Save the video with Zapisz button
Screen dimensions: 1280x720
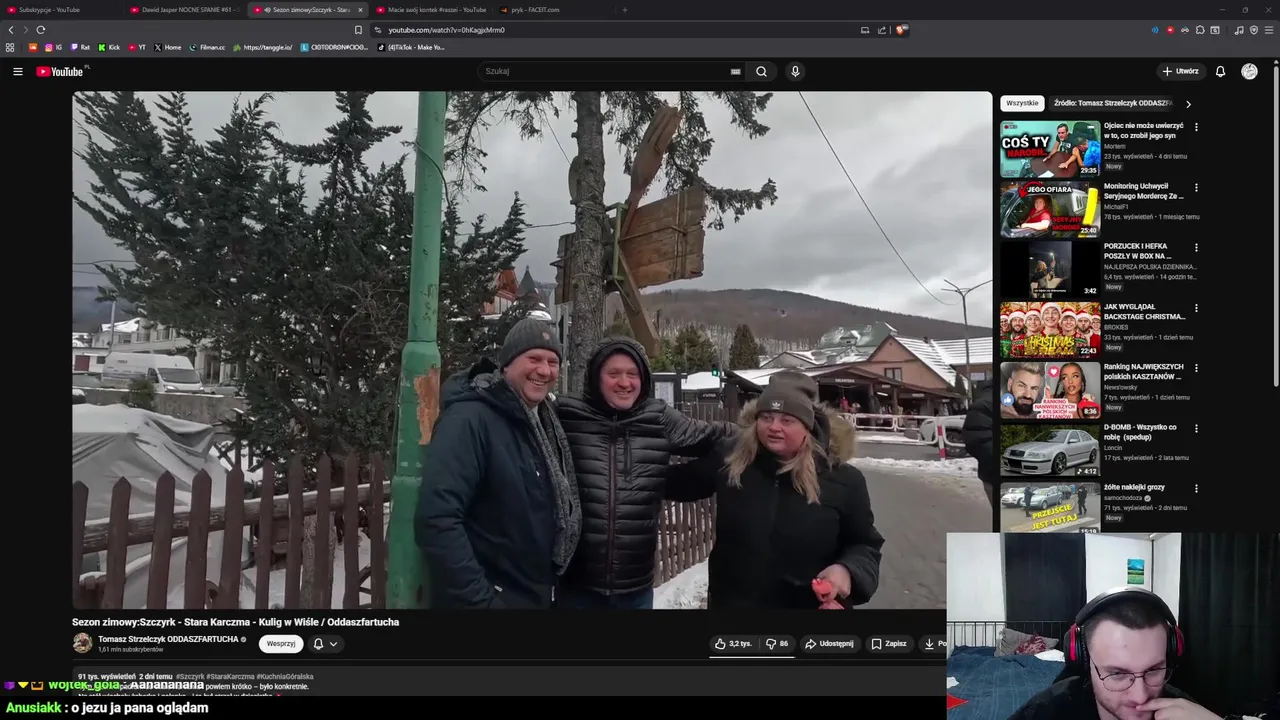click(889, 644)
